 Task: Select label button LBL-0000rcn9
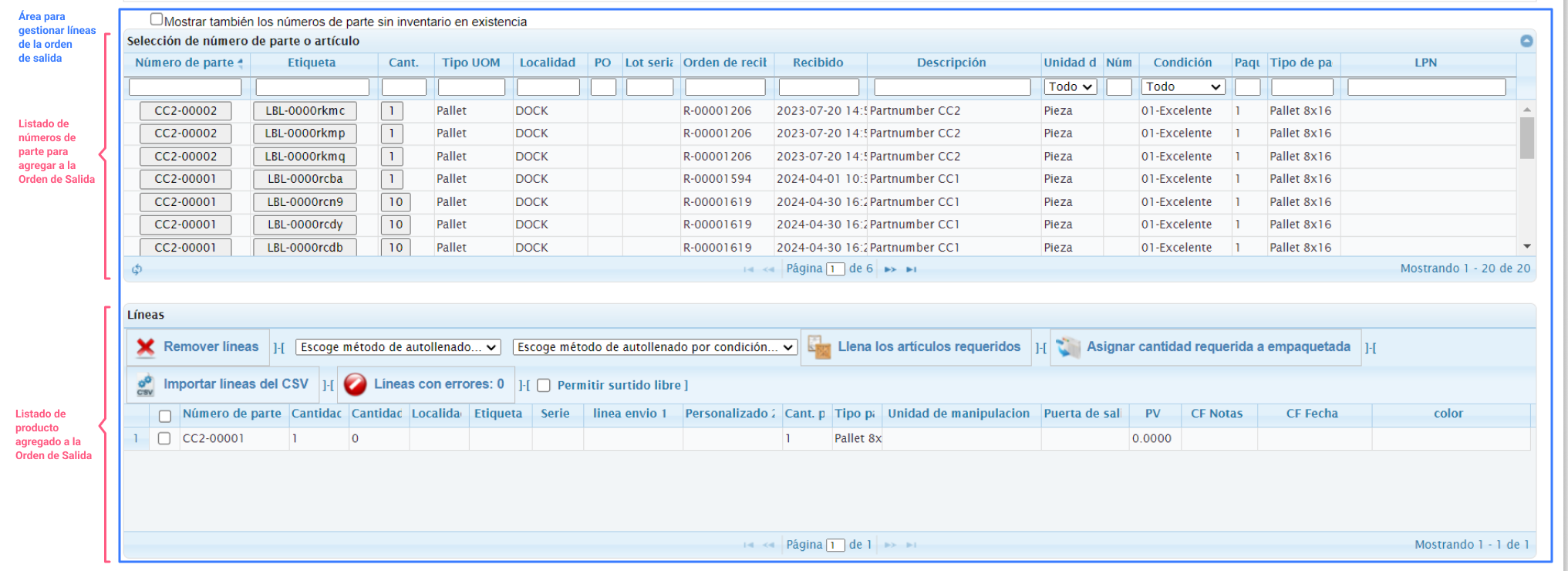(305, 202)
